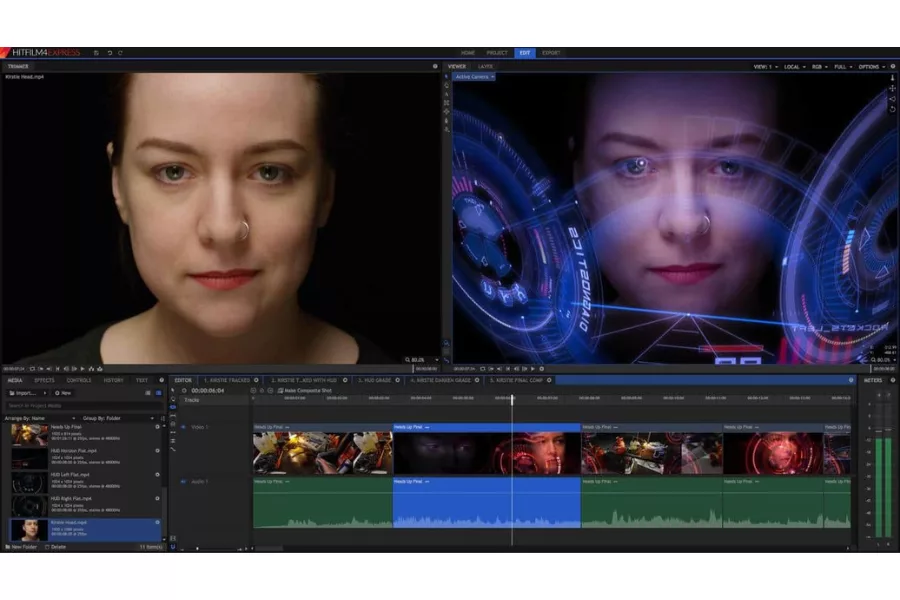Screen dimensions: 900x600
Task: Mute the Audio 1 track
Action: tap(183, 482)
